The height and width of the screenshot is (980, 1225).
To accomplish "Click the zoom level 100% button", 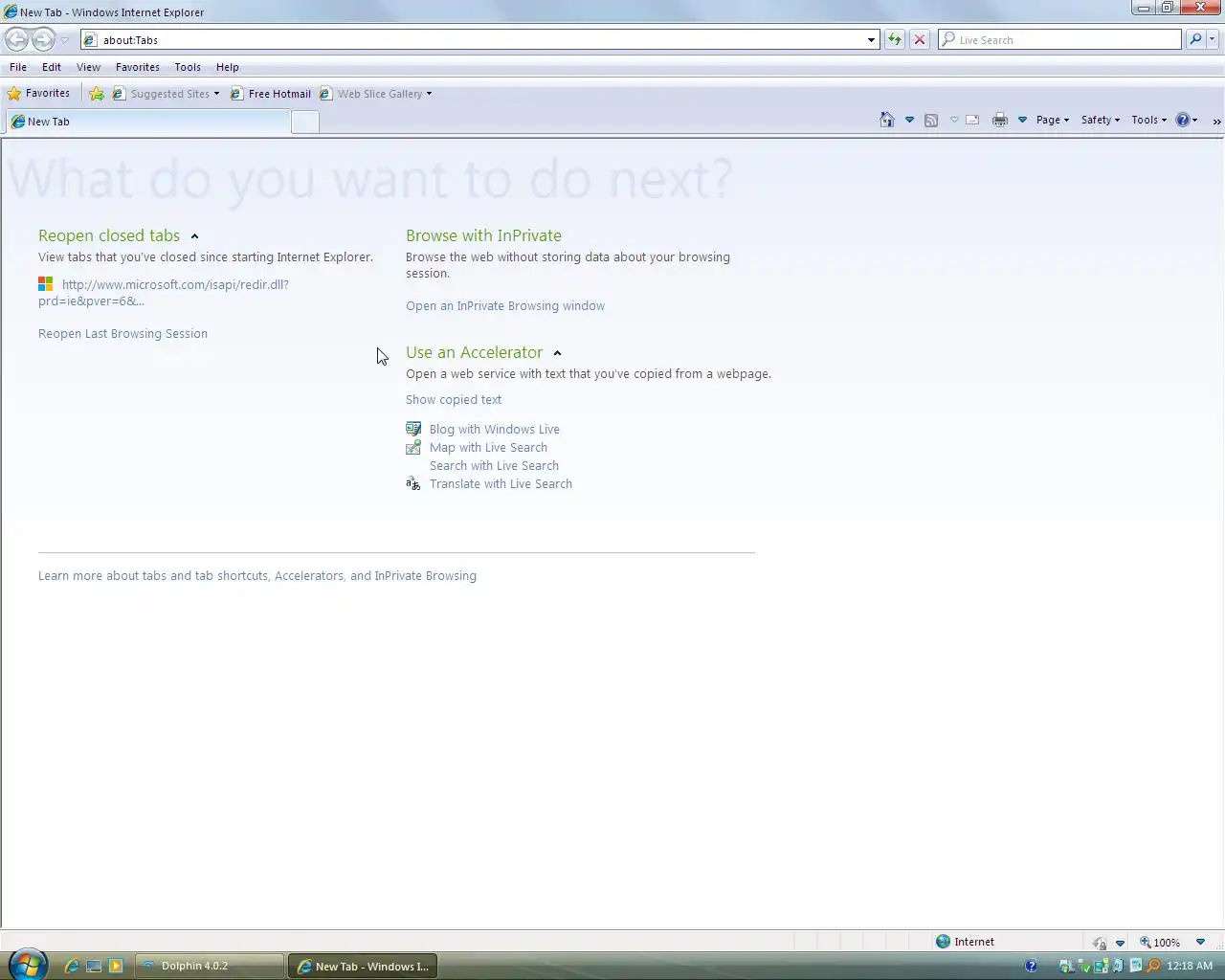I will (1159, 942).
